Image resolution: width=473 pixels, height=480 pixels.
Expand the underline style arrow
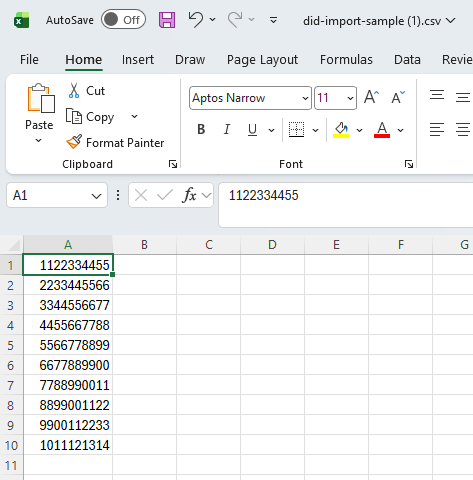pos(272,130)
